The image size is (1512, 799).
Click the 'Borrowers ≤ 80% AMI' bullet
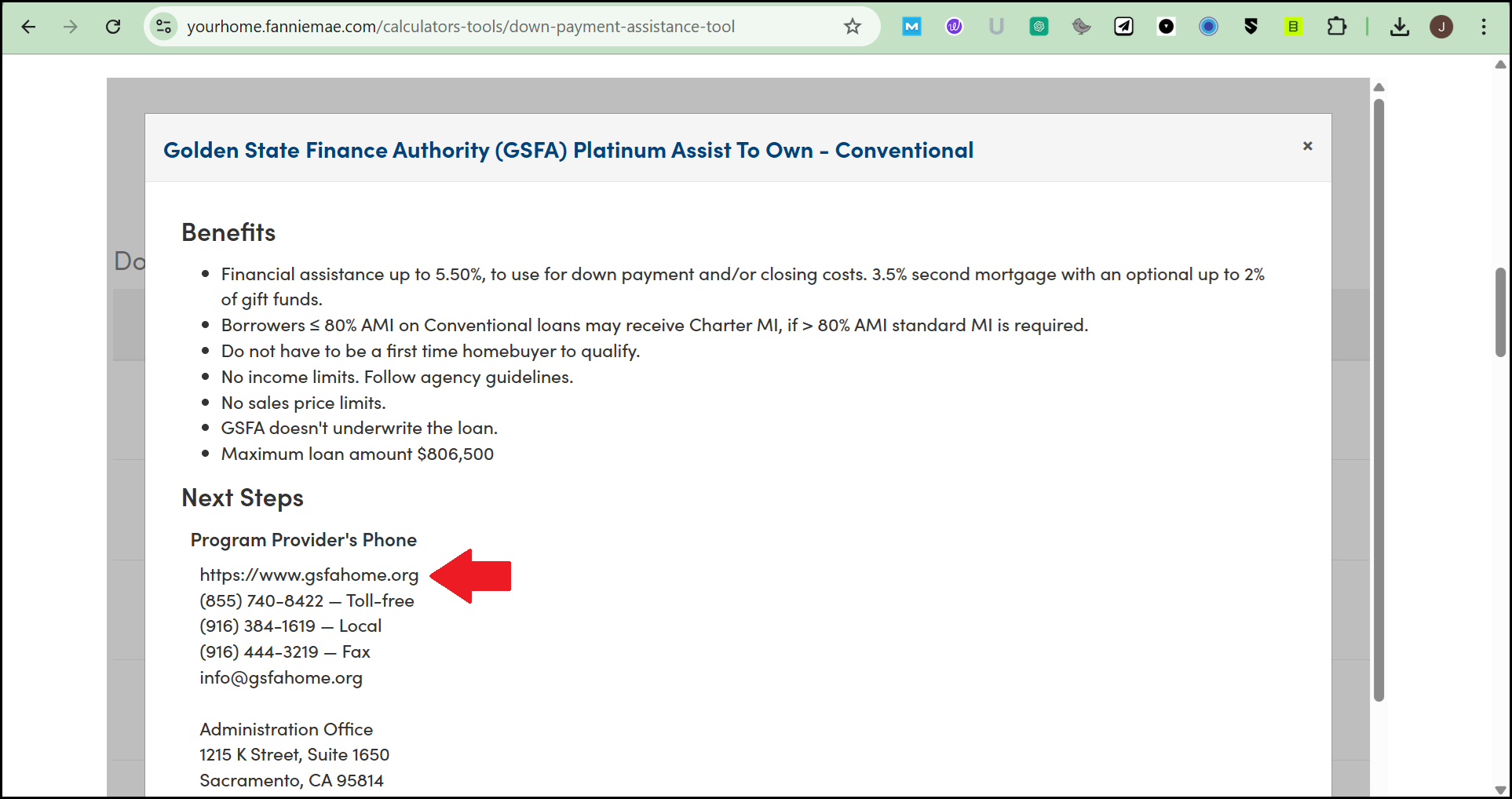click(x=655, y=325)
